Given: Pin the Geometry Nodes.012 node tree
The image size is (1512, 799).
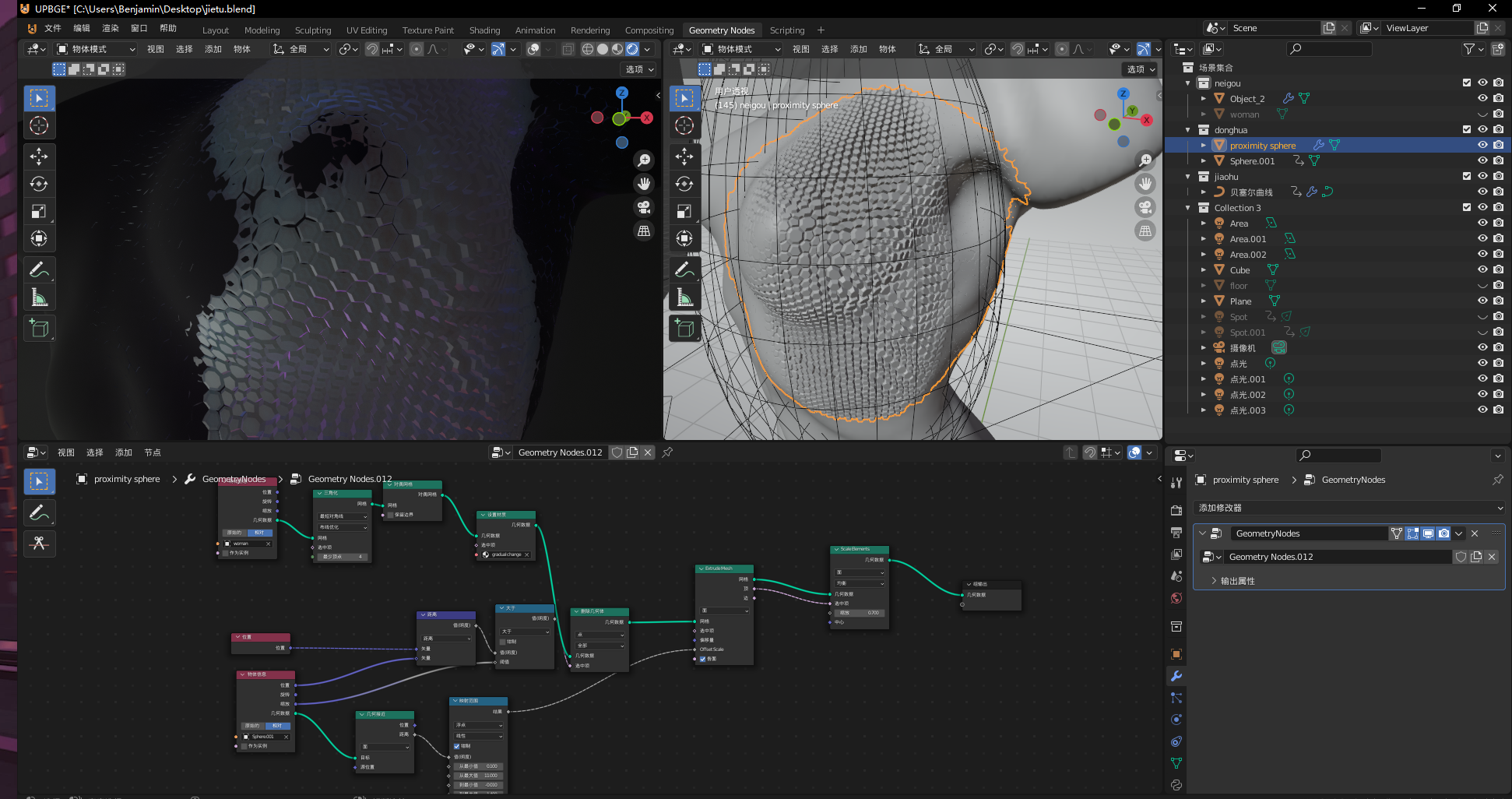Looking at the screenshot, I should pyautogui.click(x=667, y=452).
